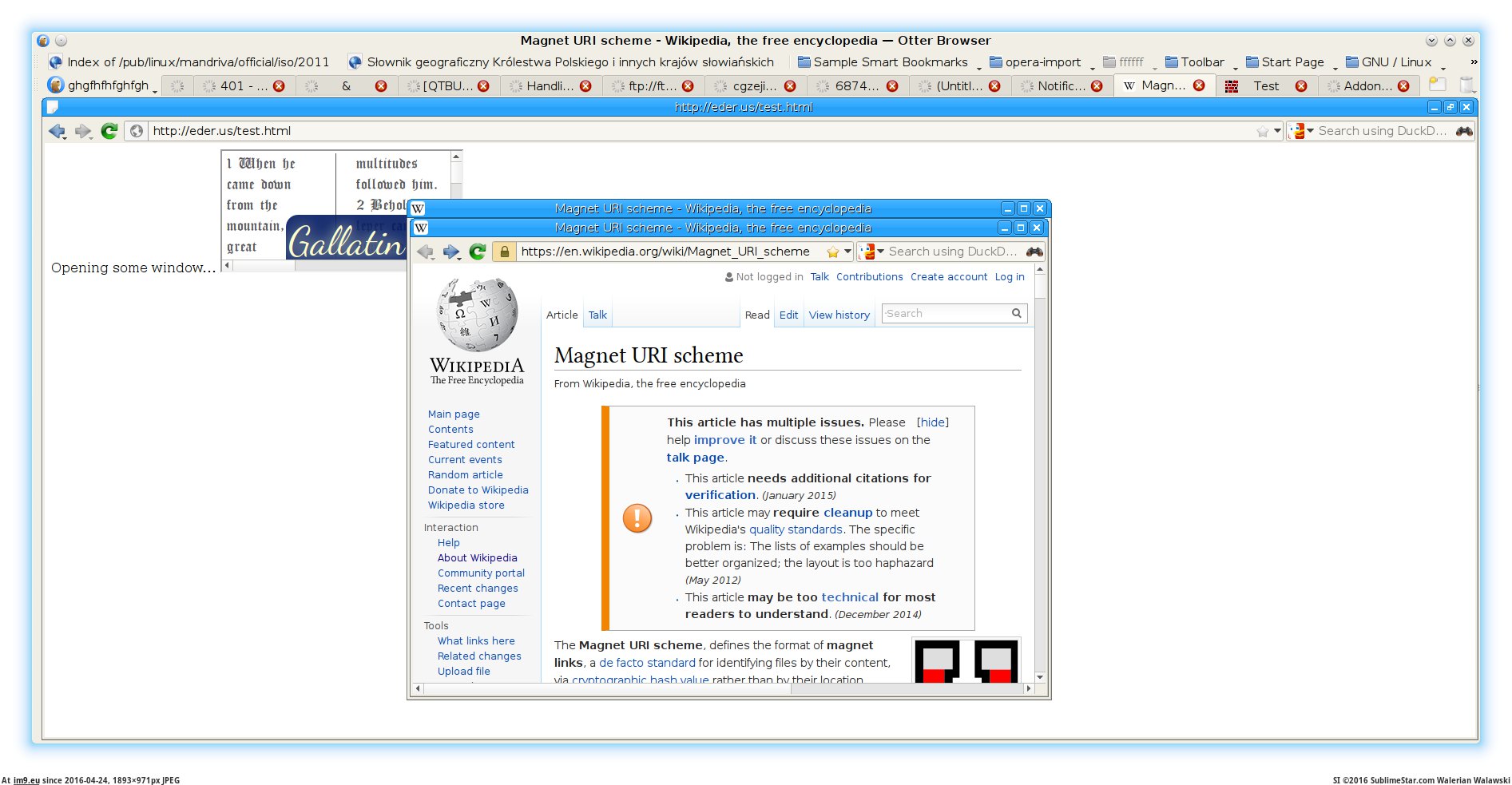
Task: Click bookmark star in Wikipedia address bar
Action: (x=832, y=252)
